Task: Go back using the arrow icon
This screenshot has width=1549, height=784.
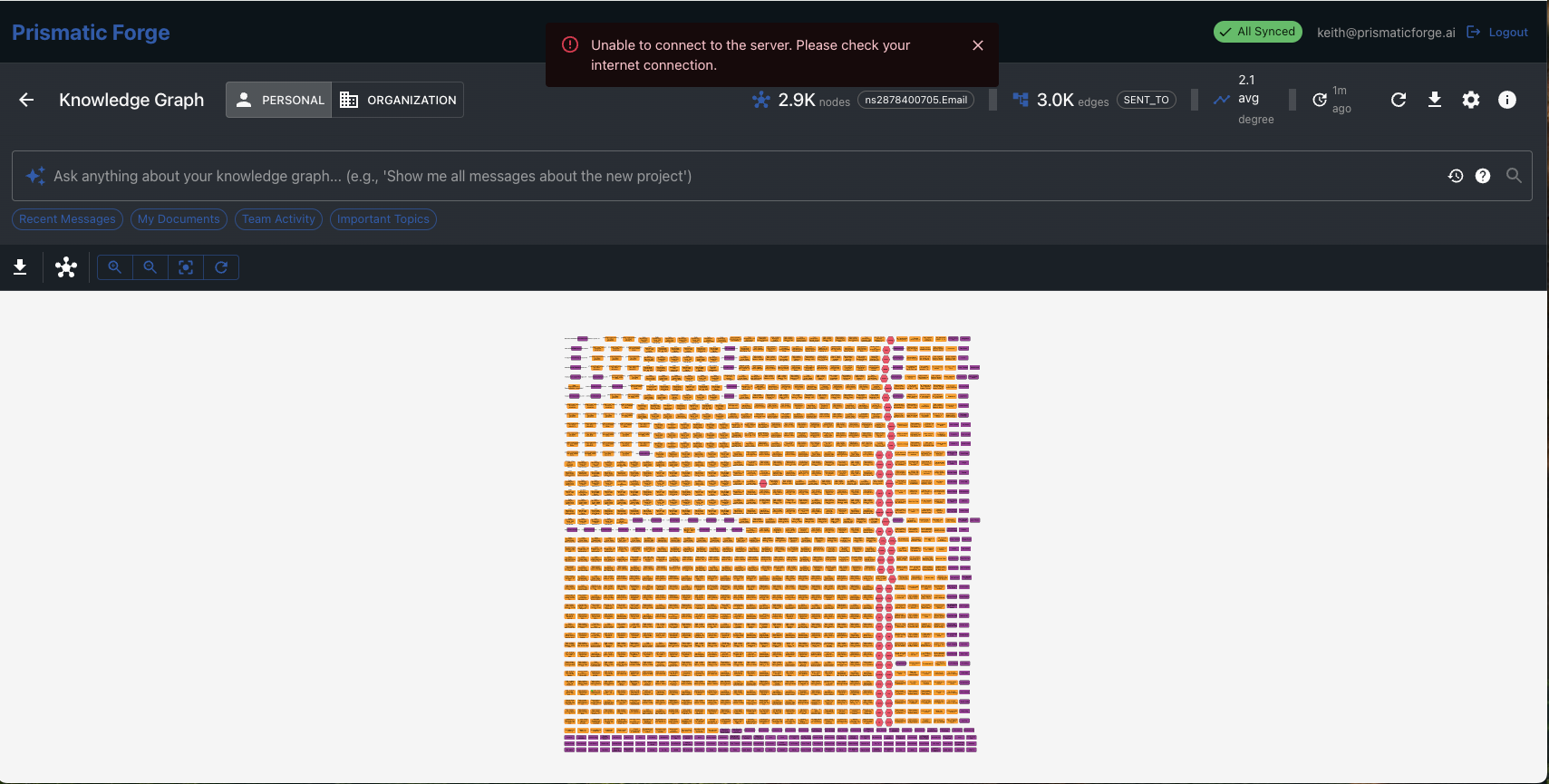Action: [x=26, y=100]
